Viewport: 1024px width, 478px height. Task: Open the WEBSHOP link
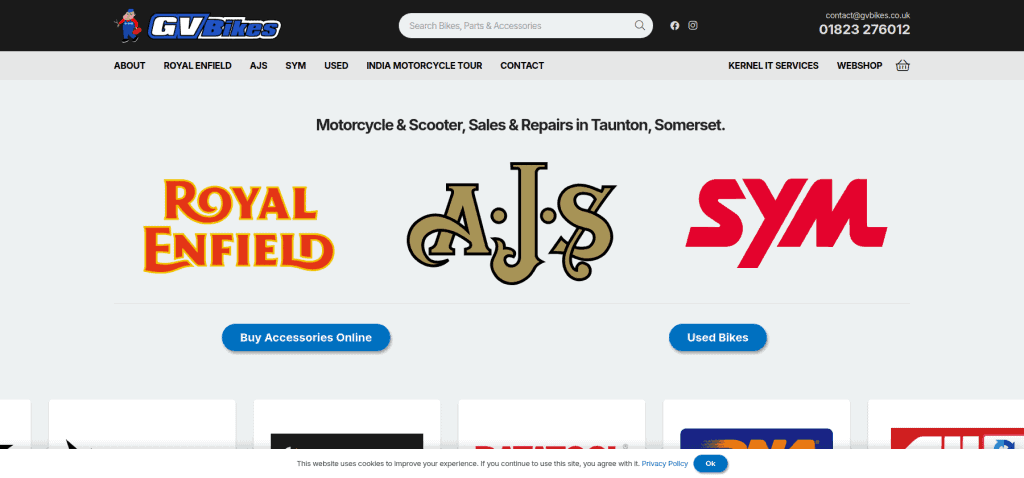coord(859,65)
